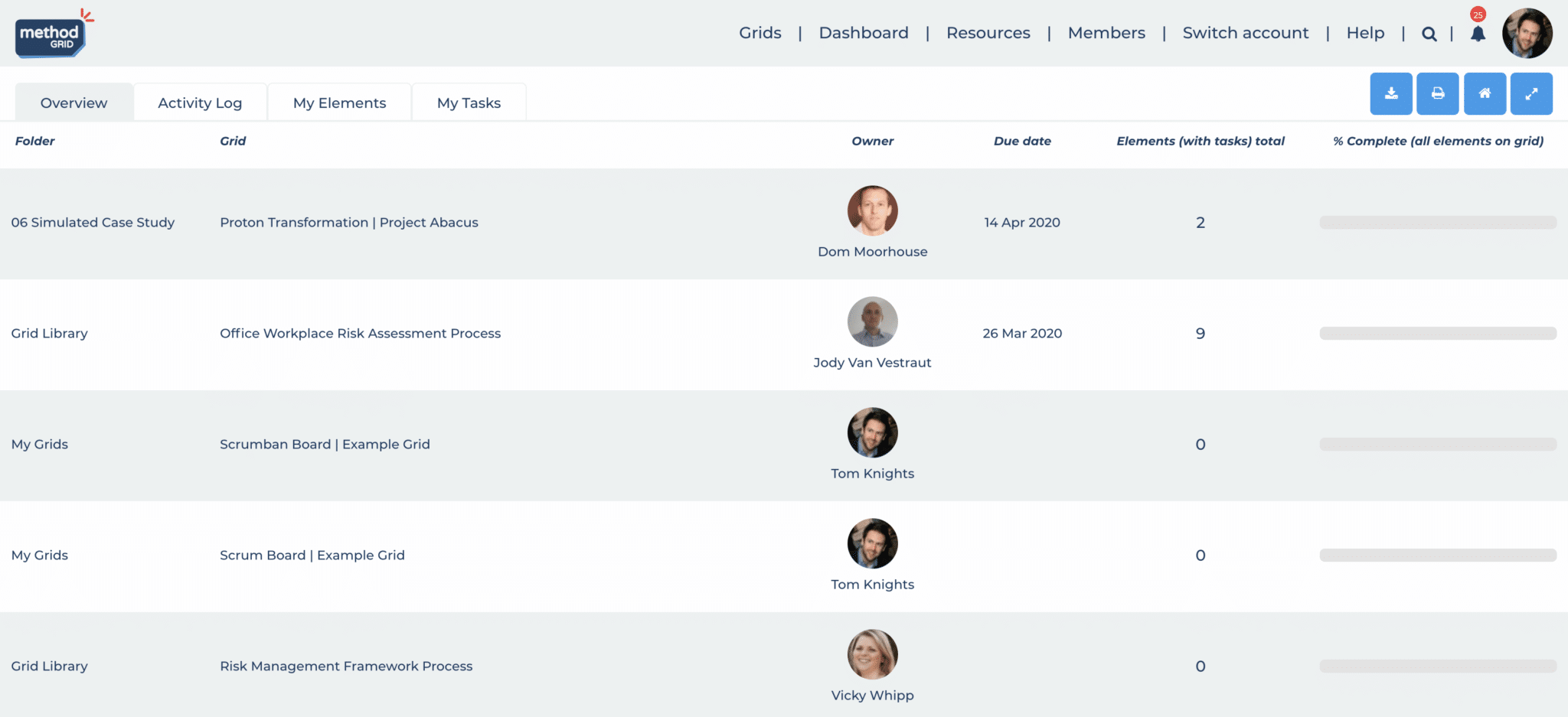
Task: Click Tom Knights' avatar in Scrum Board row
Action: (x=872, y=543)
